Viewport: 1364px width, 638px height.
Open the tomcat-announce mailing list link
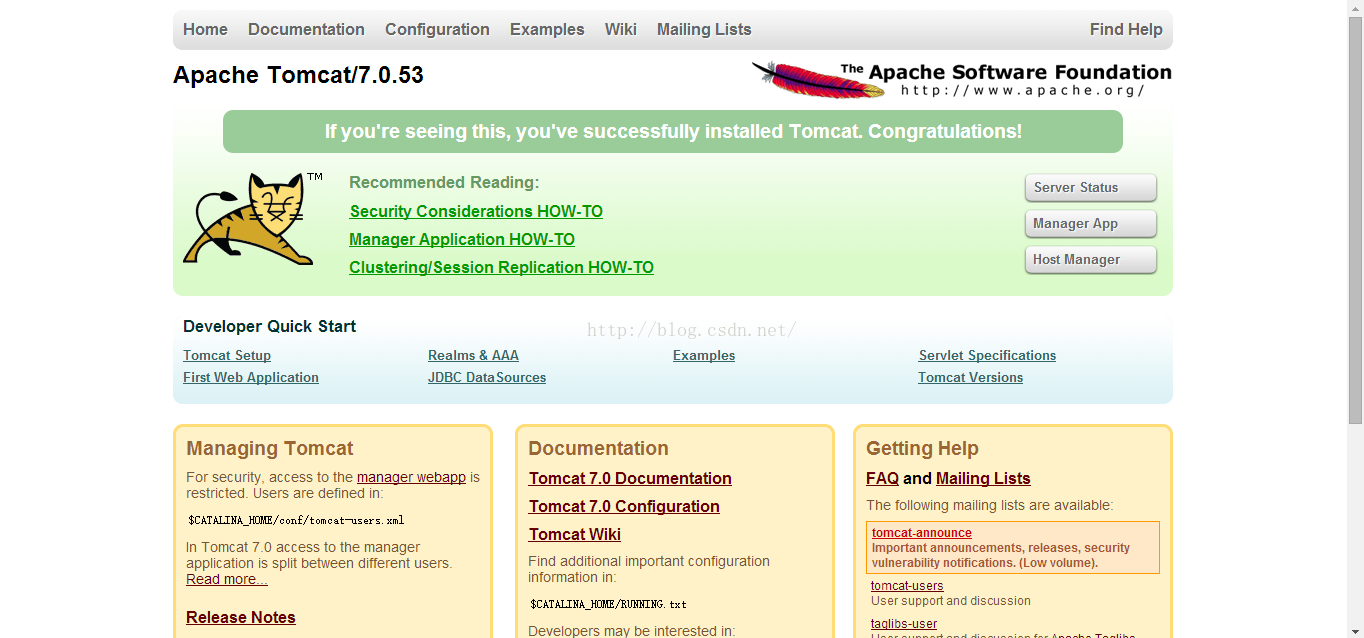(x=921, y=533)
